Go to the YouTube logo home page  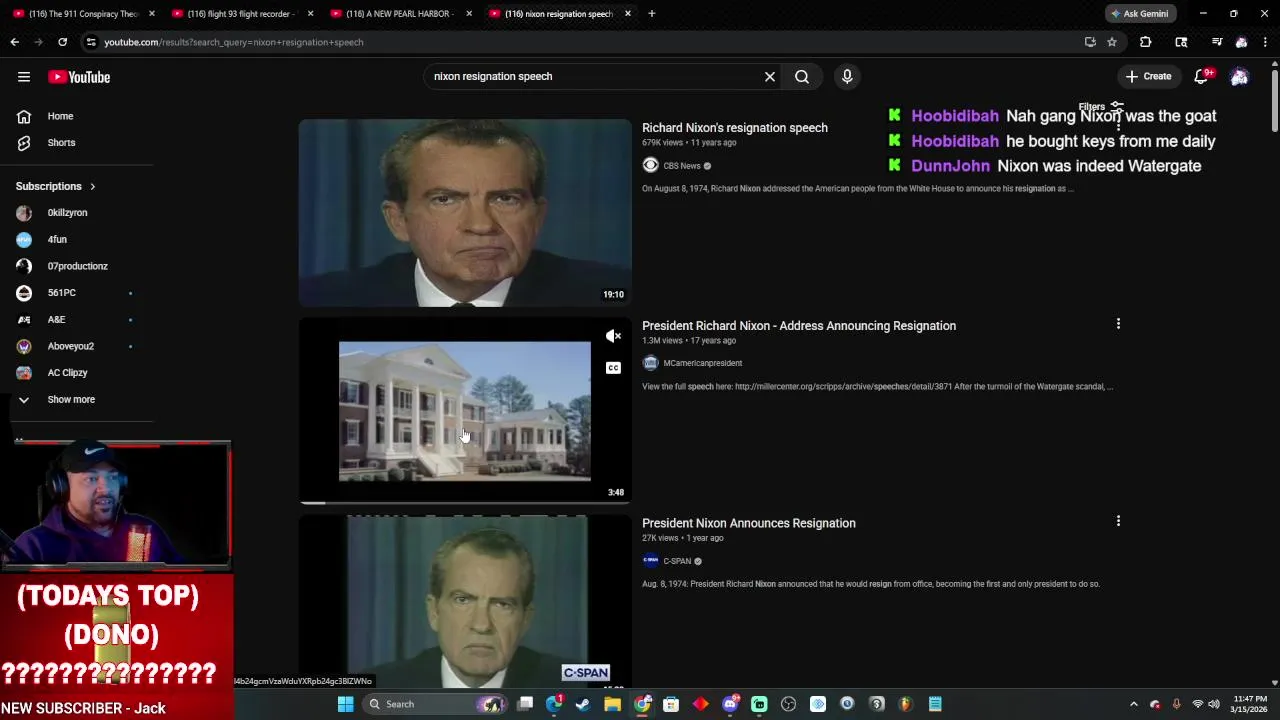point(79,77)
